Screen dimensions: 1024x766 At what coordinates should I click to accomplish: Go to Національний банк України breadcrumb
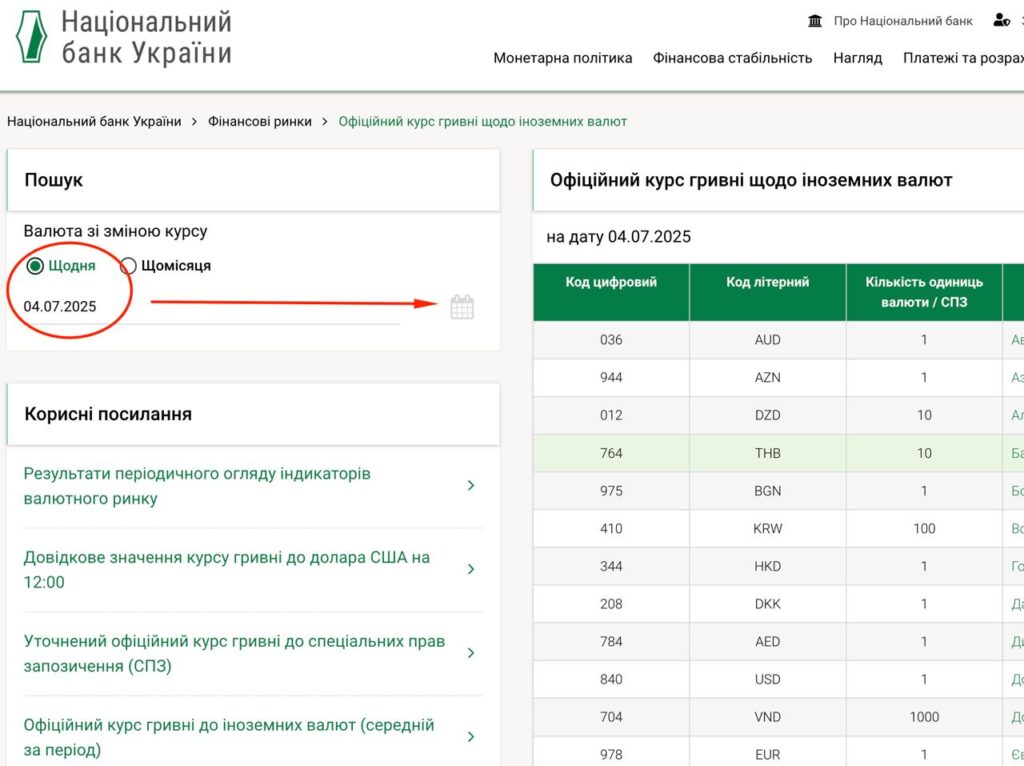coord(94,121)
